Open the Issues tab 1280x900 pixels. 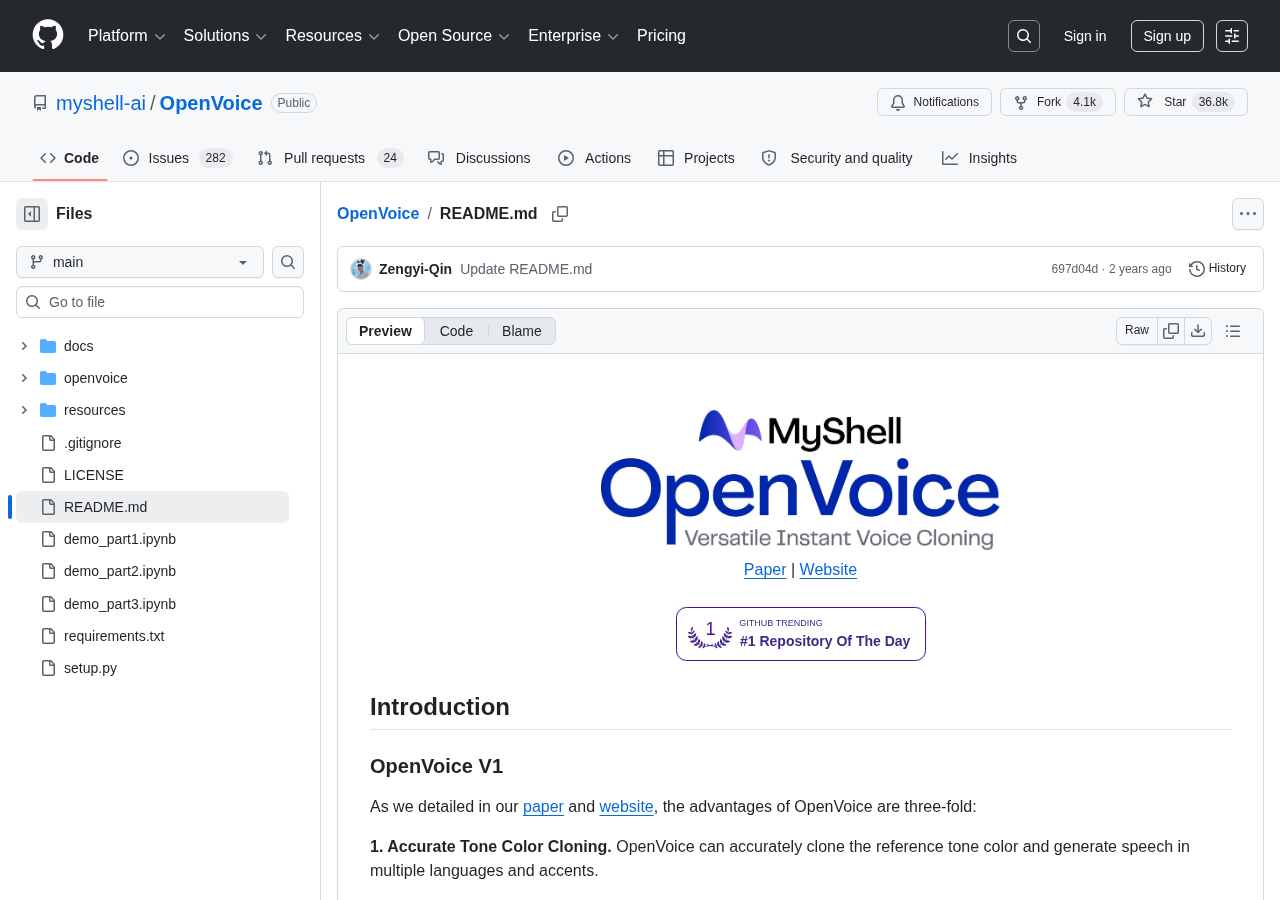pyautogui.click(x=178, y=158)
